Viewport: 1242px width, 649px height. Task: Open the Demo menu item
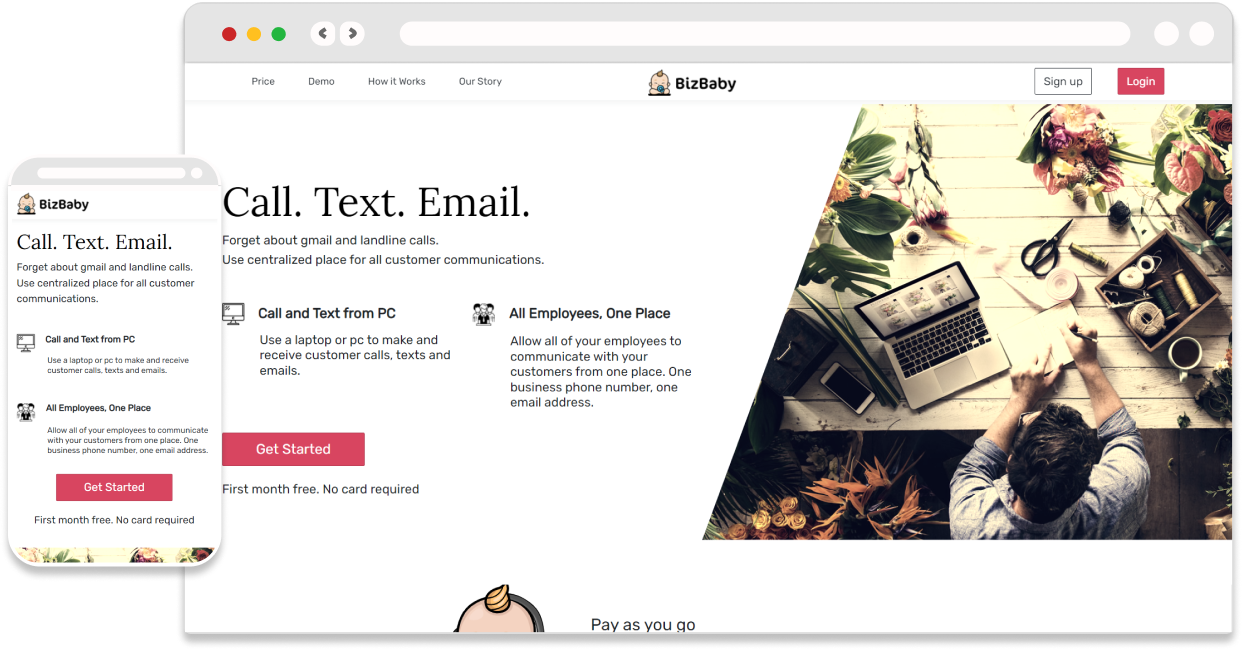tap(321, 82)
